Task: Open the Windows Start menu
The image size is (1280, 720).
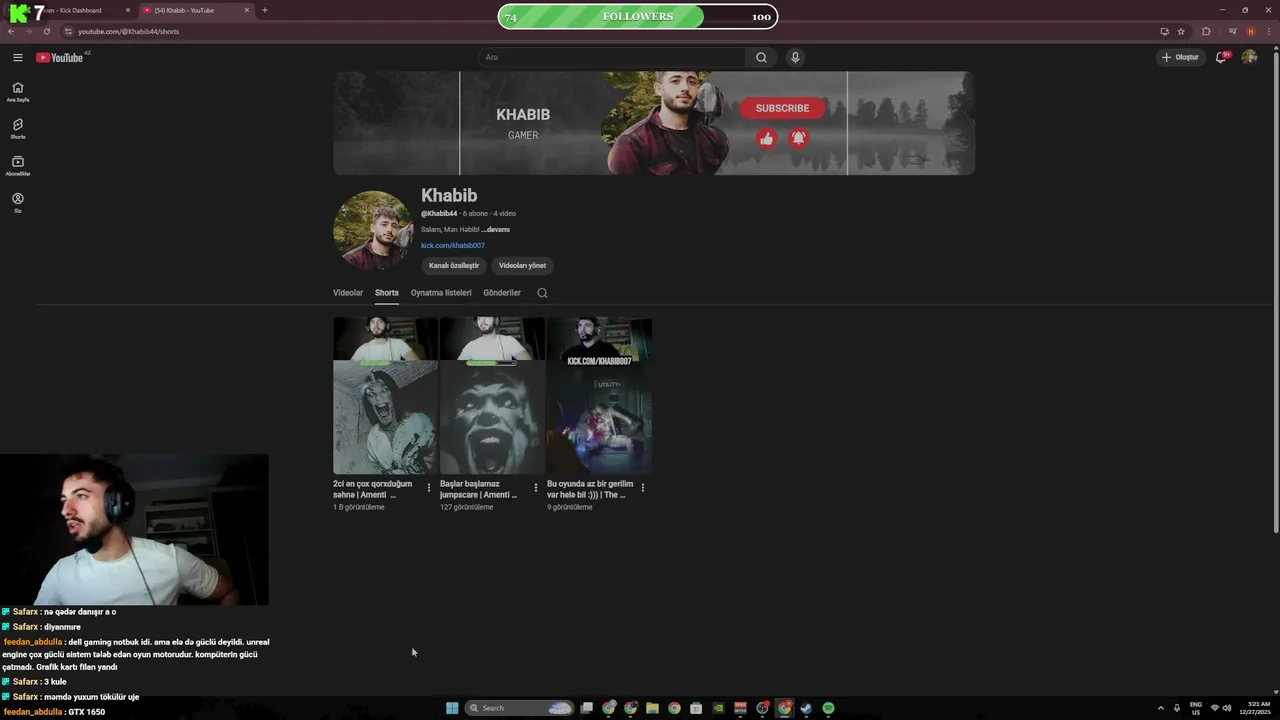Action: tap(452, 708)
